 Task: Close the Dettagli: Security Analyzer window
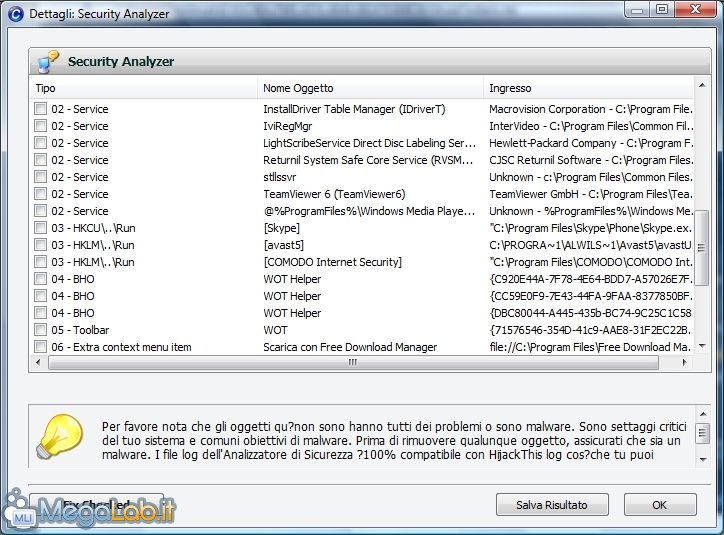695,9
